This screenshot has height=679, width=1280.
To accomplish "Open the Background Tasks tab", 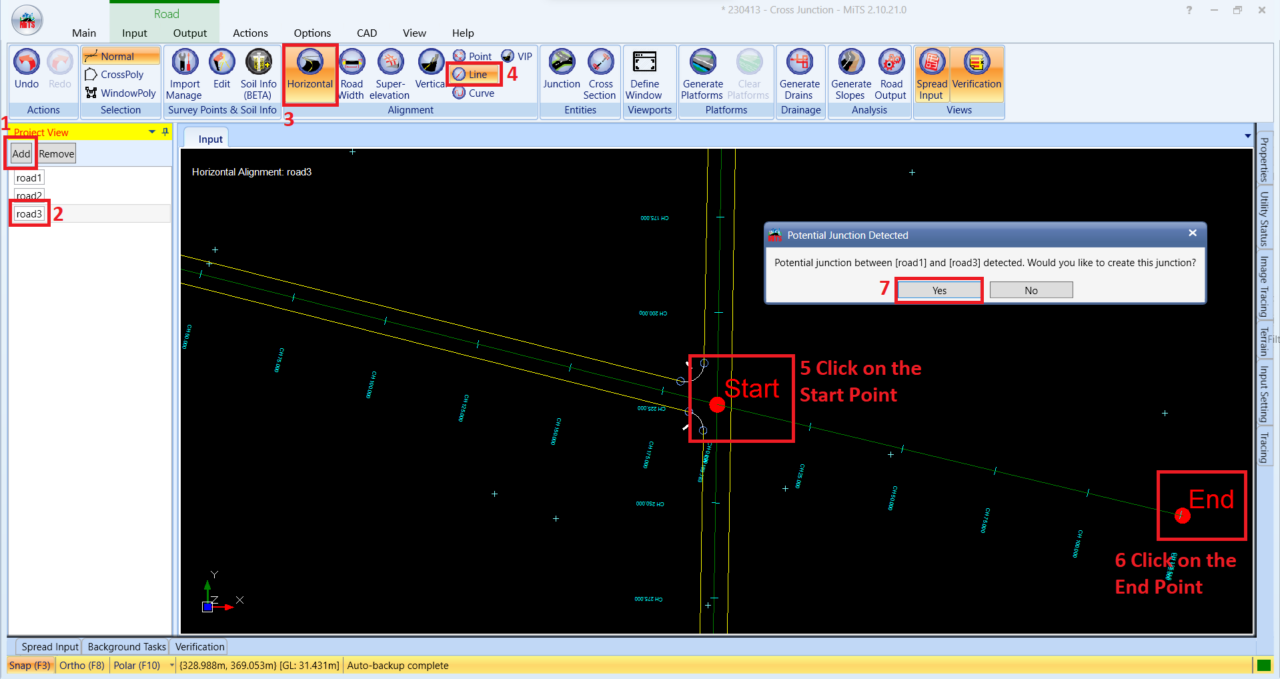I will pos(126,646).
